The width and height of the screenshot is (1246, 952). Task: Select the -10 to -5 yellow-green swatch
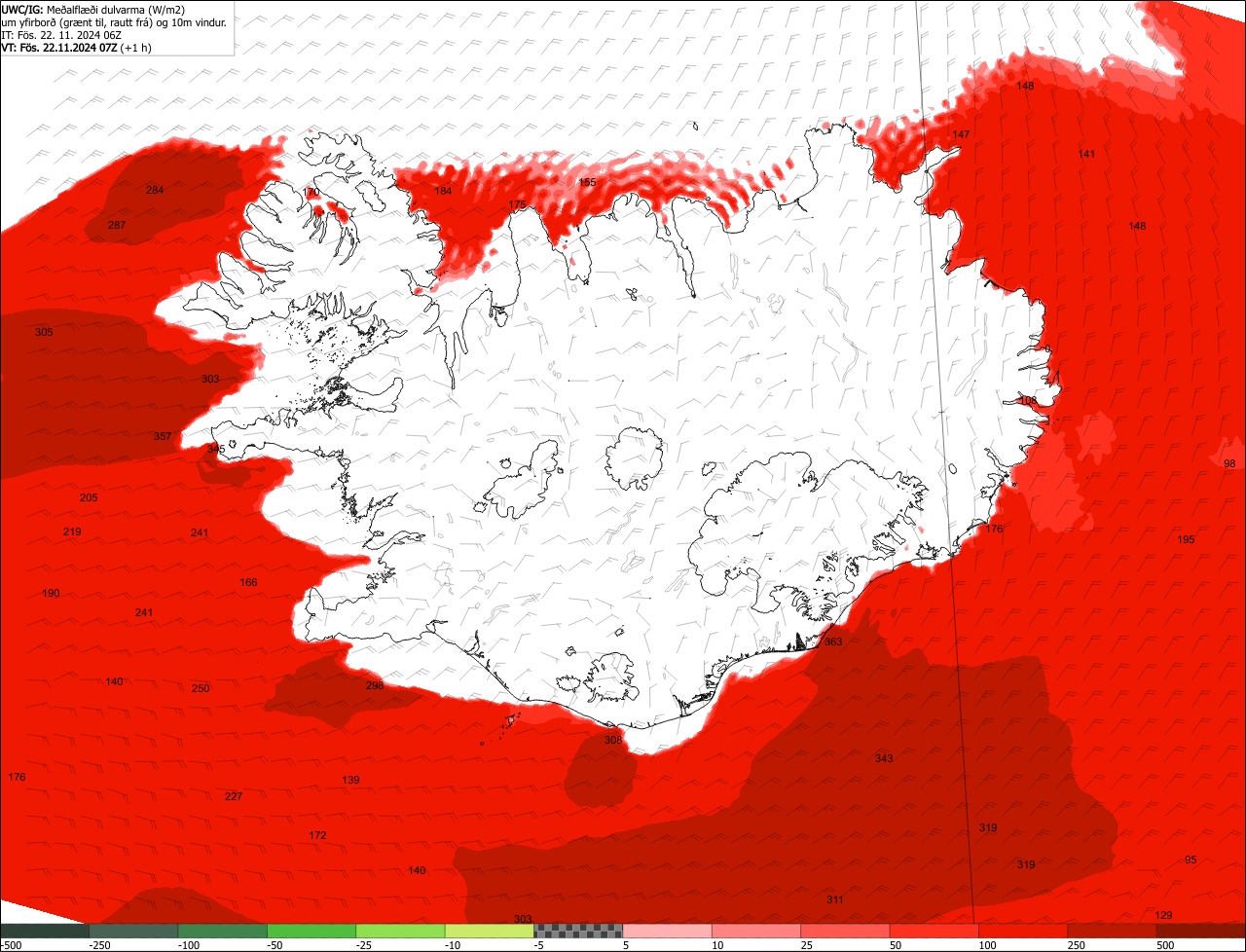(x=490, y=932)
